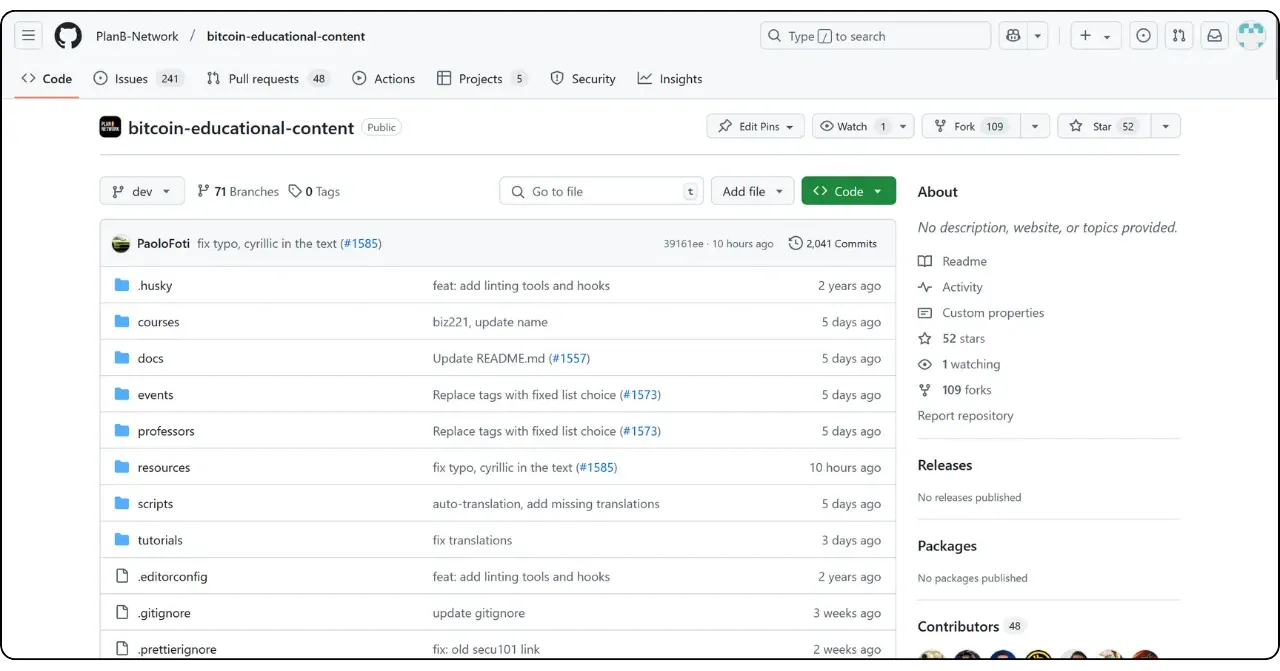Open the hamburger navigation menu
Image resolution: width=1280 pixels, height=671 pixels.
[x=28, y=36]
